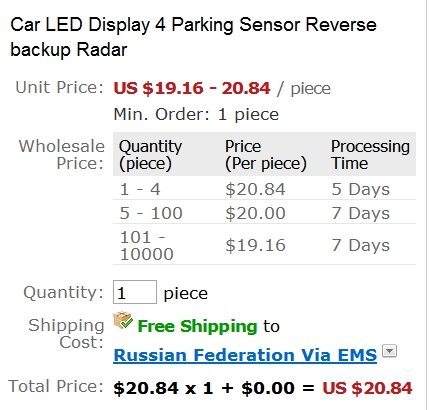Click the red US $20.84 total price

pos(367,388)
